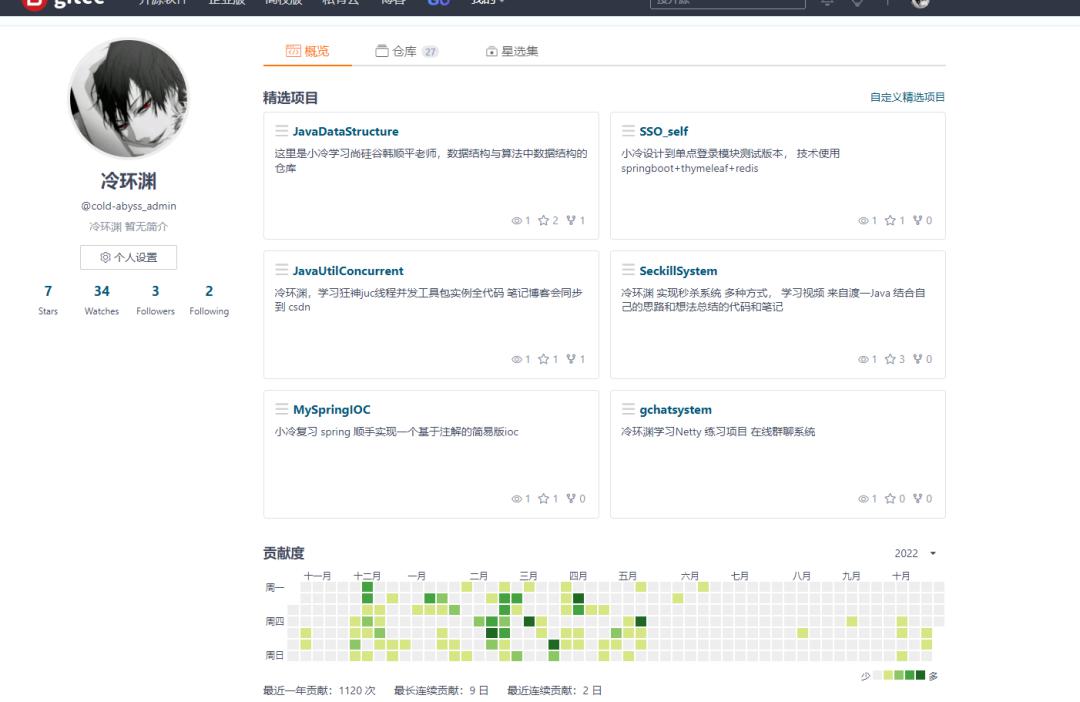Click the watch eye icon on JavaUtilConcurrent card

coord(517,359)
